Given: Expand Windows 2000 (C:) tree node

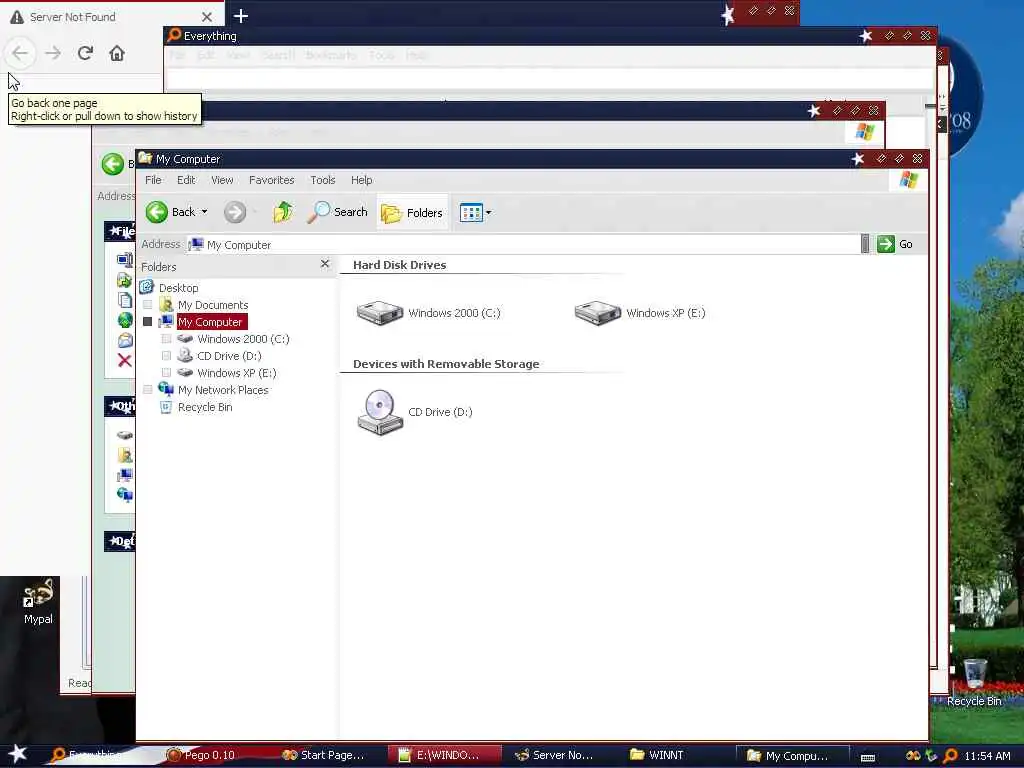Looking at the screenshot, I should pyautogui.click(x=167, y=339).
